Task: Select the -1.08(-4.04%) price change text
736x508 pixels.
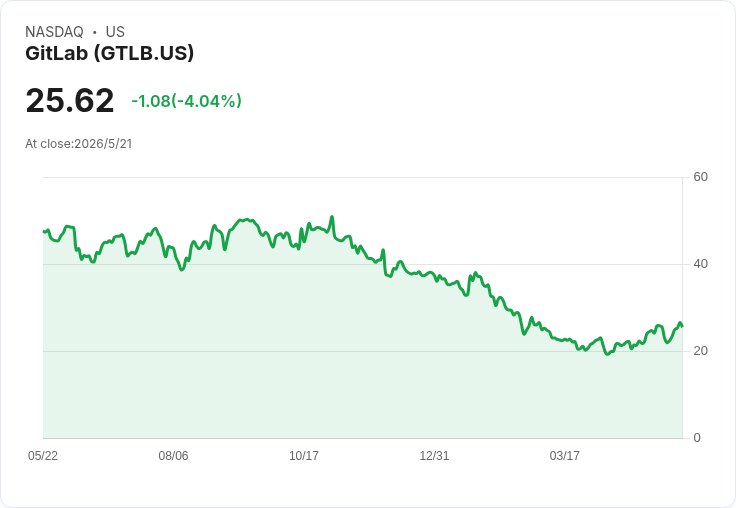Action: (x=186, y=101)
